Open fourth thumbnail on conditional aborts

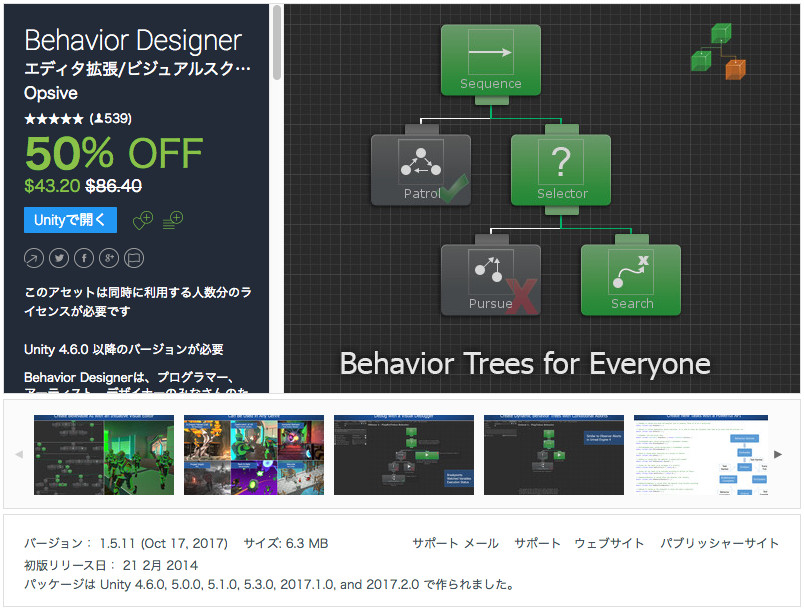554,455
